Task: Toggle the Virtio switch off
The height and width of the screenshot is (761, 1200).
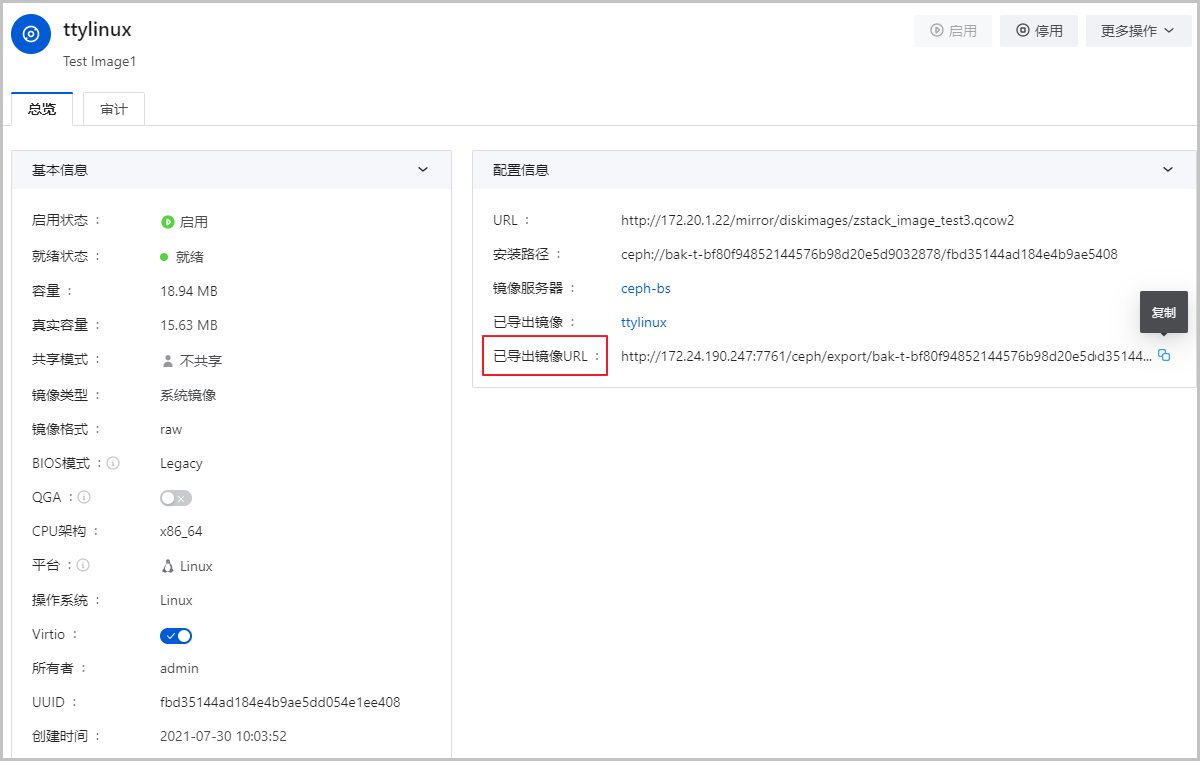Action: pyautogui.click(x=176, y=636)
